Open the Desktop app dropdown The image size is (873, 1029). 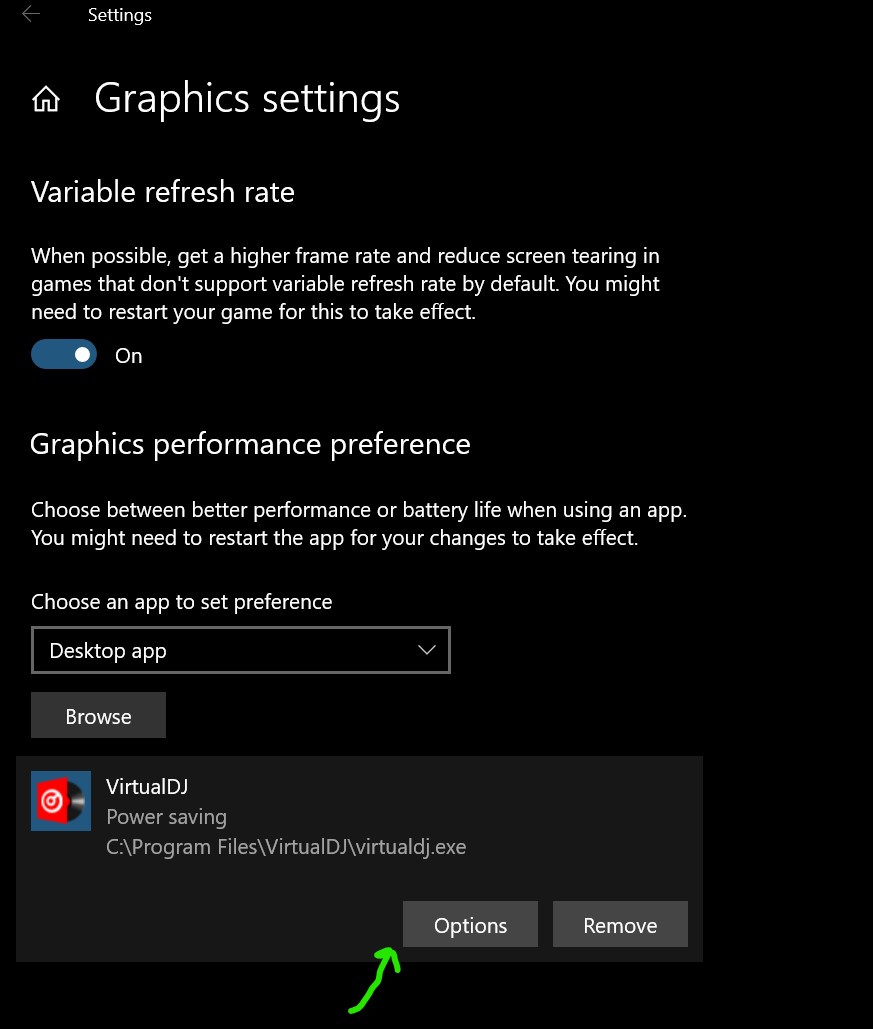(x=241, y=650)
